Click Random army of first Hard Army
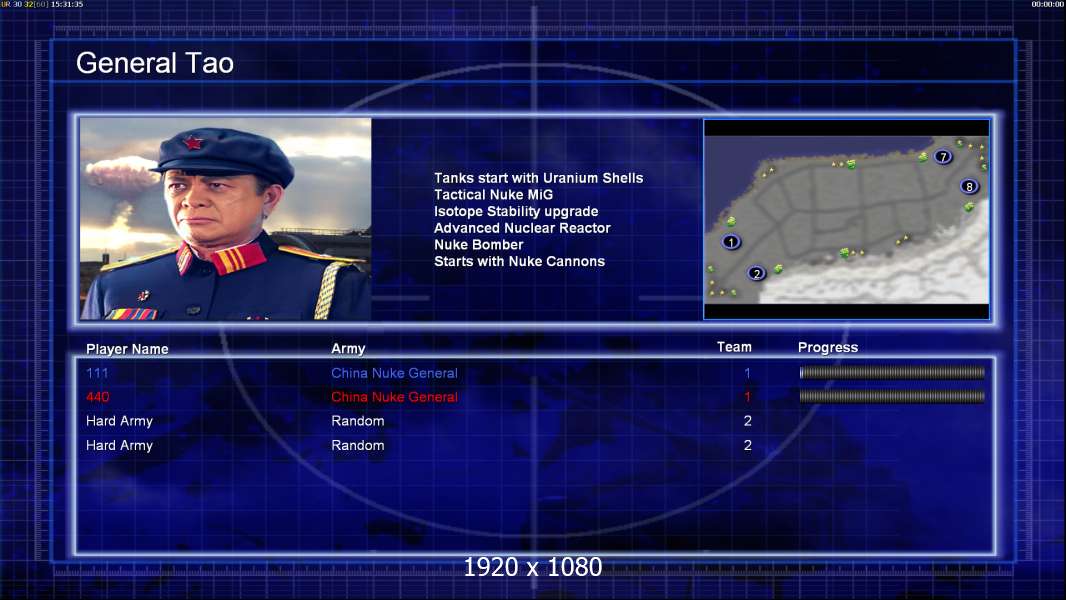 [358, 421]
